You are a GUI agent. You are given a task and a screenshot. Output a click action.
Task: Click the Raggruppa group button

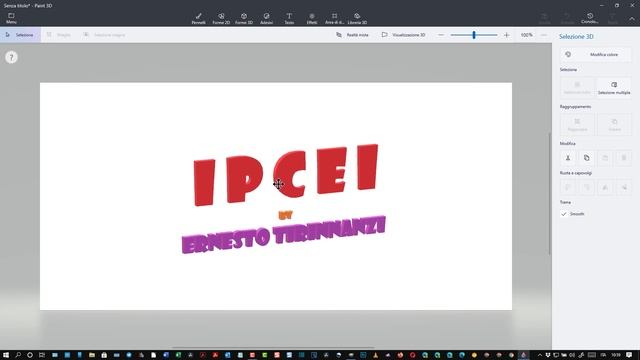tap(577, 124)
